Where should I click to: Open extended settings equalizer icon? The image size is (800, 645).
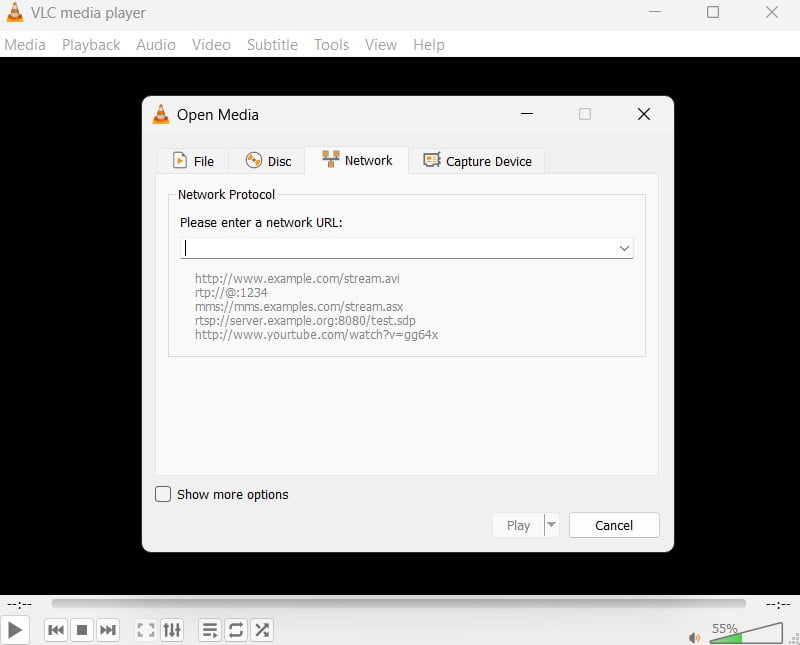[172, 630]
